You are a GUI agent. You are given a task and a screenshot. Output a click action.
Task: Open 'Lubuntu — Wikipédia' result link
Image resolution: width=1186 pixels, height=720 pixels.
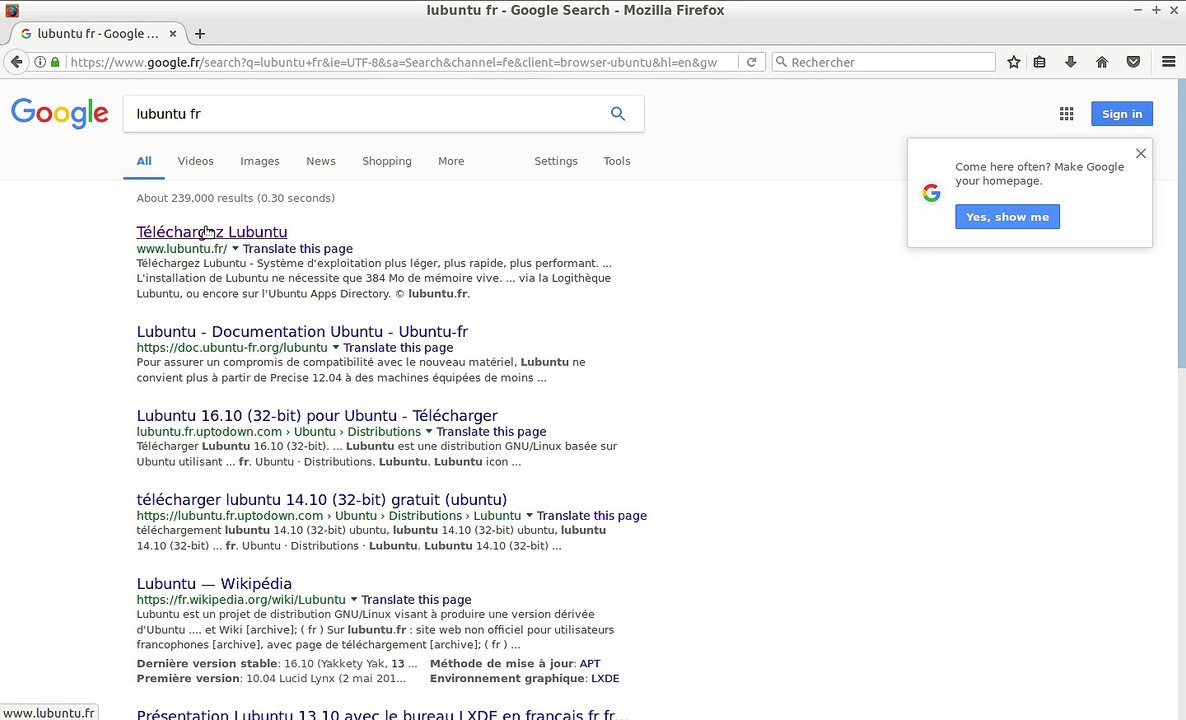coord(214,583)
